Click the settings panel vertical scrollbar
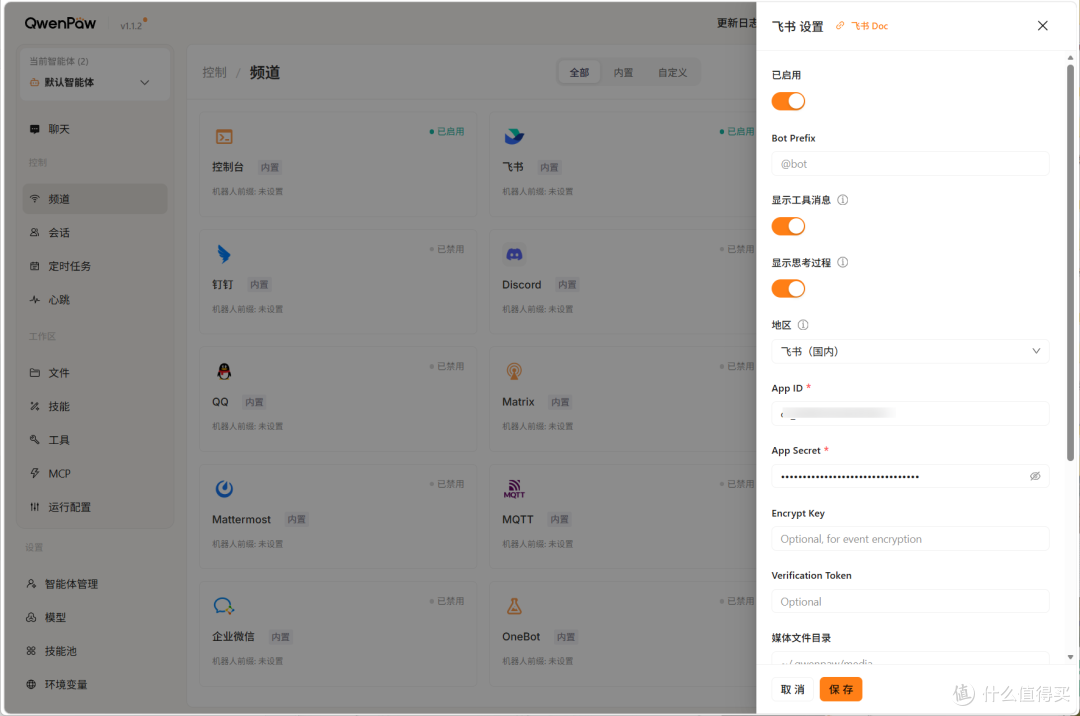Viewport: 1080px width, 716px height. [1070, 262]
